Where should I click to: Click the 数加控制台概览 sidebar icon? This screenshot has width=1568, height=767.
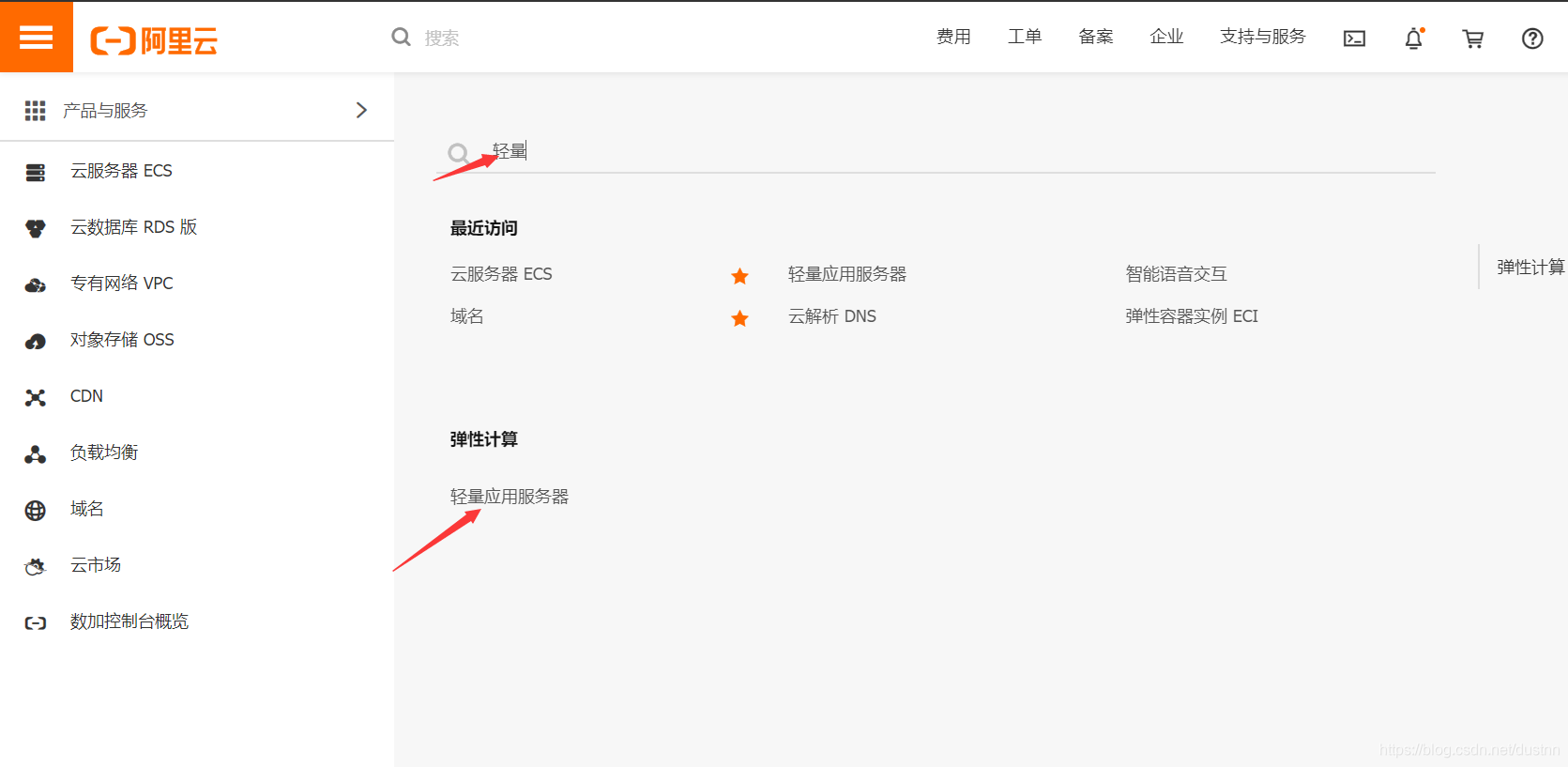pyautogui.click(x=35, y=622)
